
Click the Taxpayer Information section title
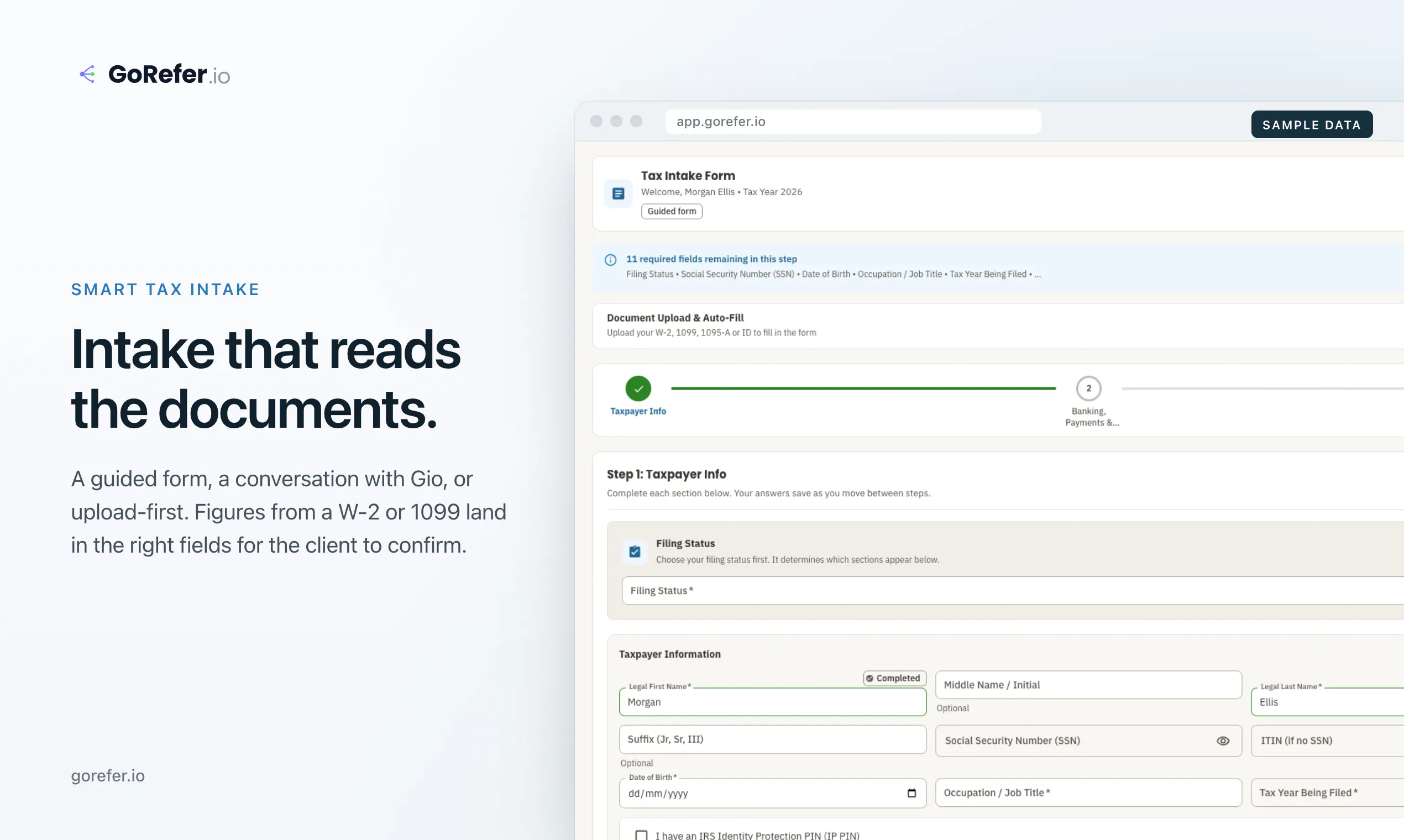point(670,654)
